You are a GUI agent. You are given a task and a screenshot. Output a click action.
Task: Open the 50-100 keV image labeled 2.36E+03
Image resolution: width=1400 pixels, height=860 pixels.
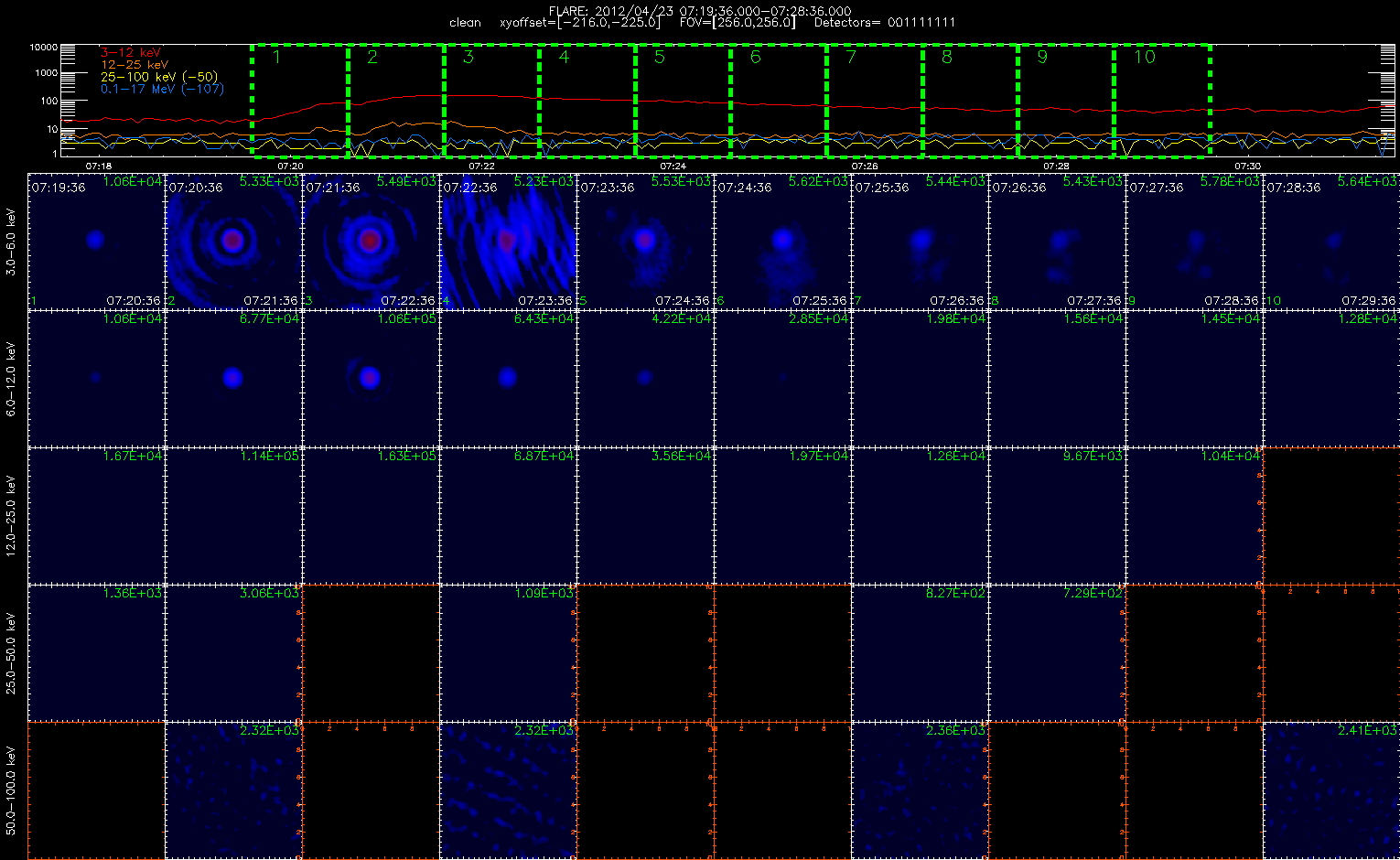click(920, 790)
